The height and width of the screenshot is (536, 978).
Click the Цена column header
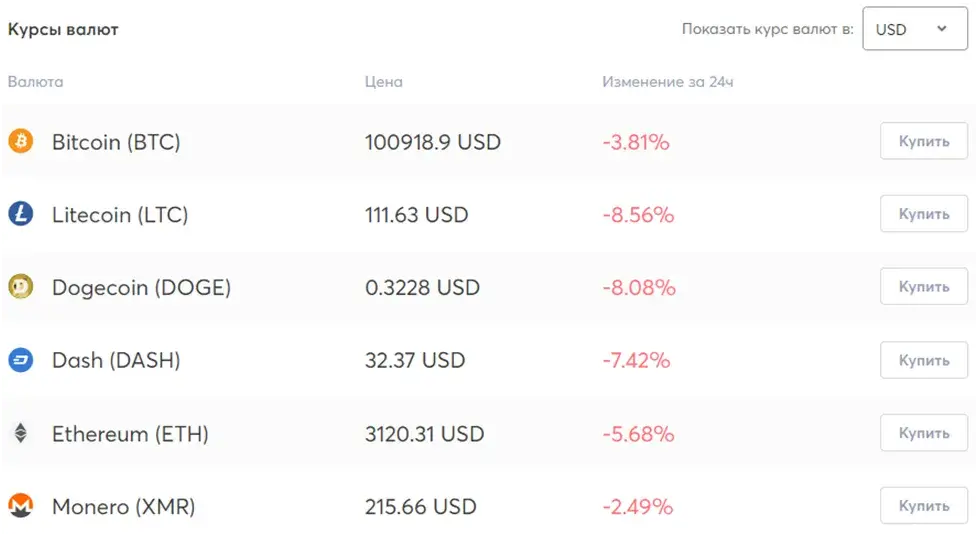[384, 82]
